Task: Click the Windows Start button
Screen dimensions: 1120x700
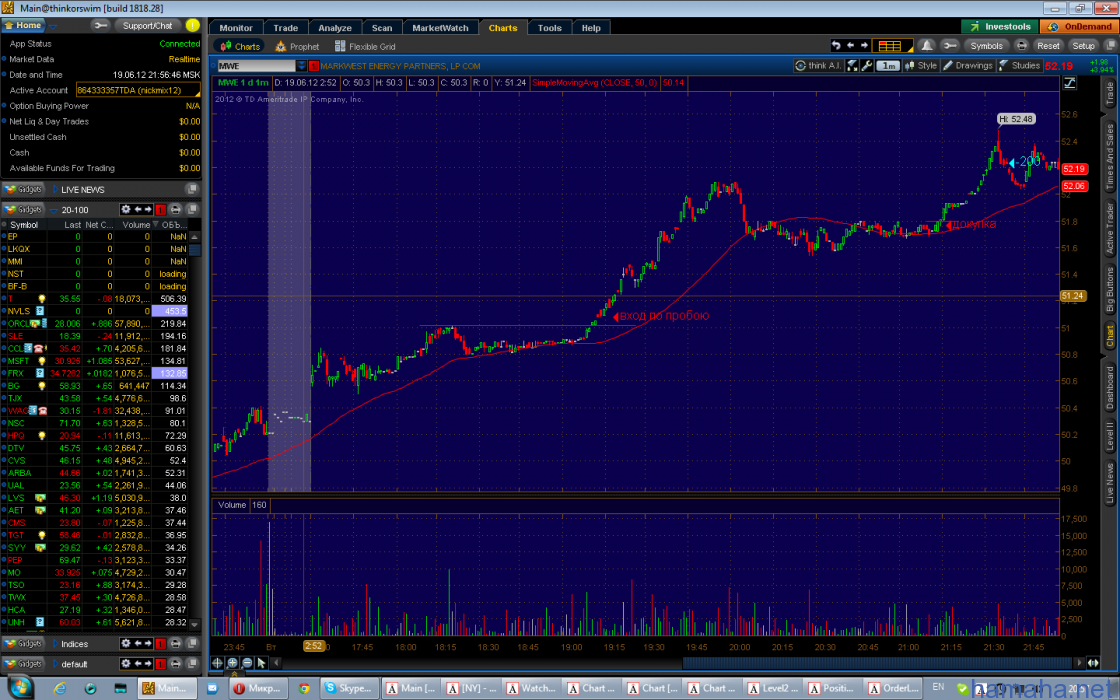Action: pos(20,689)
